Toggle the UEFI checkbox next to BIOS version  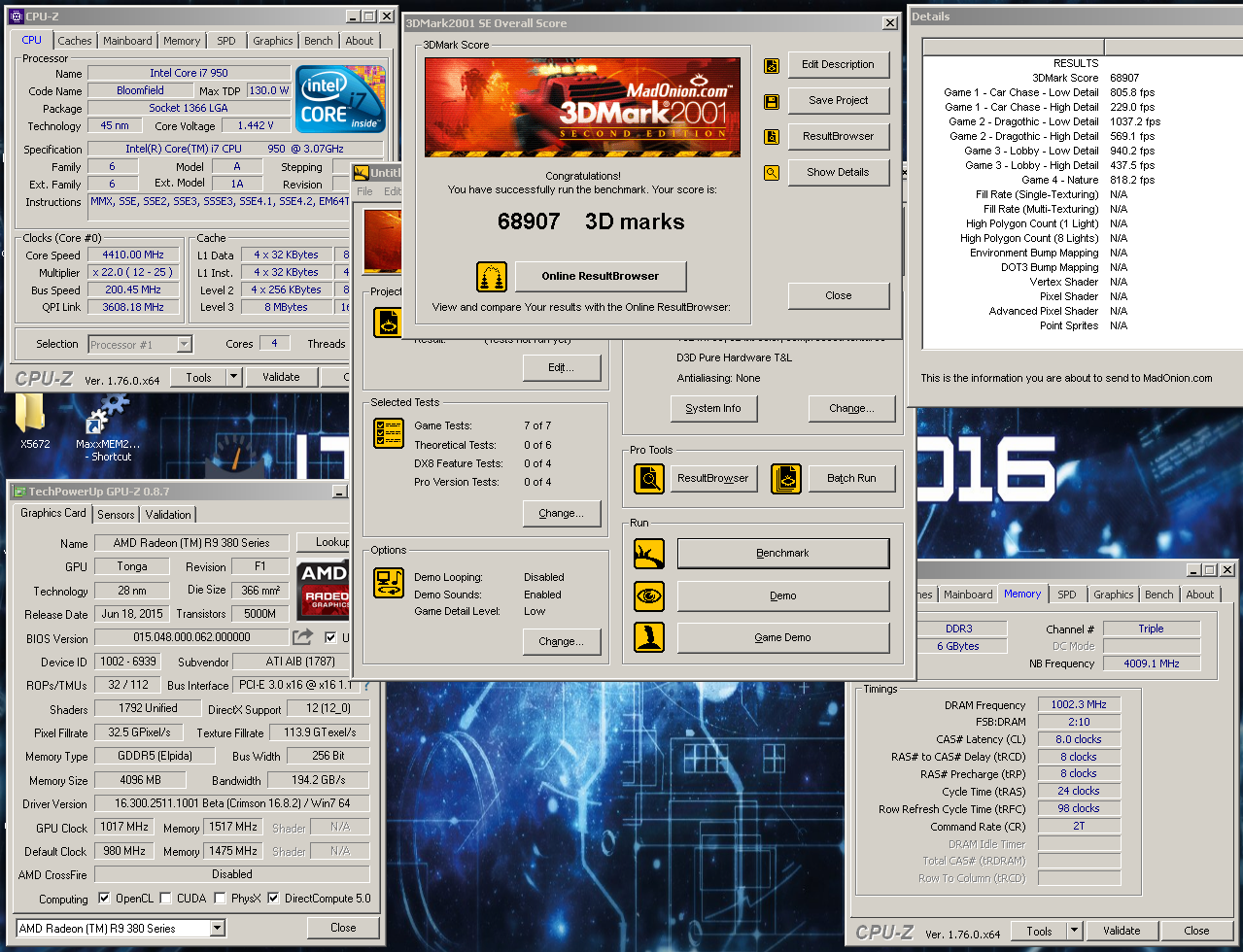click(x=330, y=638)
